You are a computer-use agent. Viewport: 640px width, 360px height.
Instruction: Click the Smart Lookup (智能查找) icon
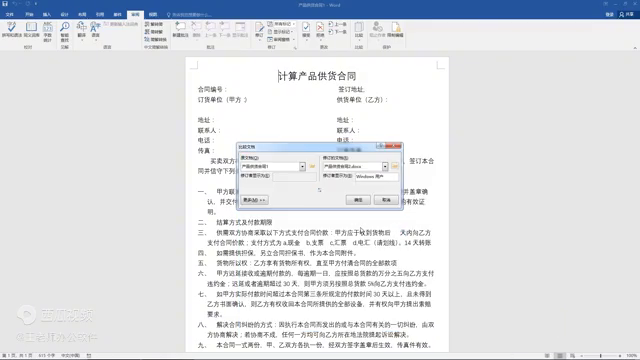pyautogui.click(x=64, y=32)
